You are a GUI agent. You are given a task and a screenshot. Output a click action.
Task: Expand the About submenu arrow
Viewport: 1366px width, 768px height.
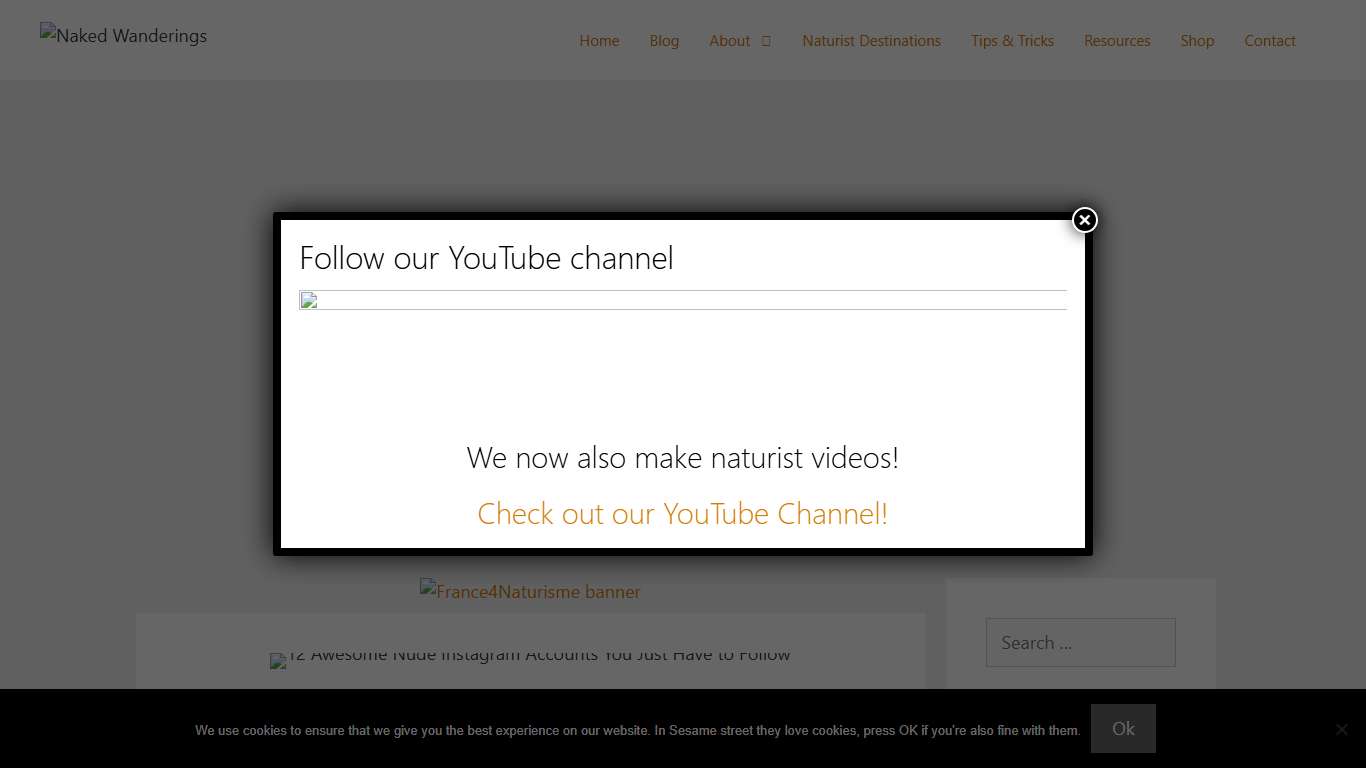pos(766,41)
